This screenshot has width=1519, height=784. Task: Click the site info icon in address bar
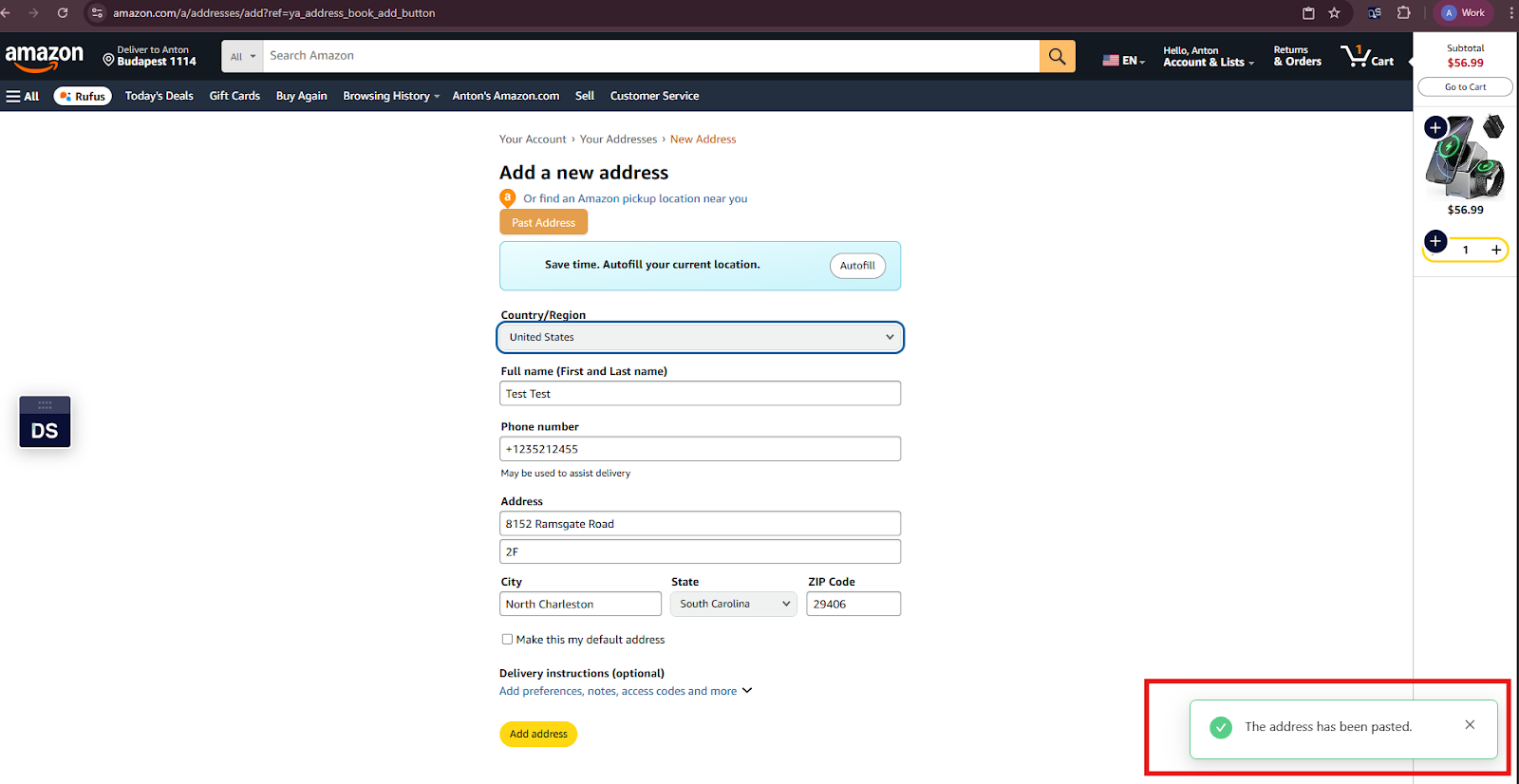coord(97,13)
